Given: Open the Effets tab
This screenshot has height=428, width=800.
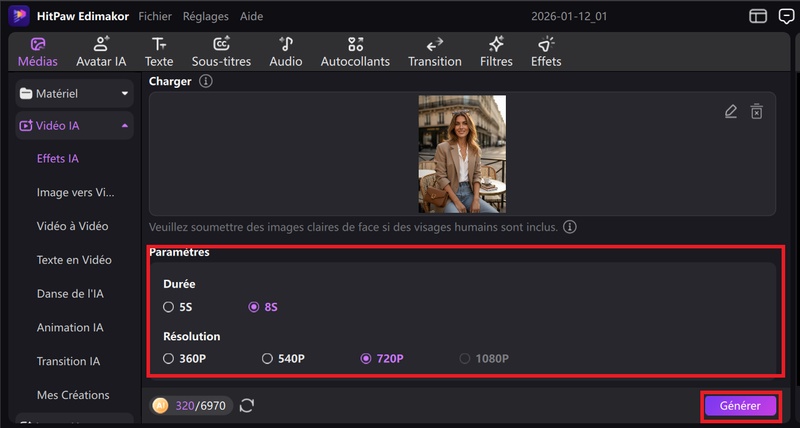Looking at the screenshot, I should [x=546, y=52].
